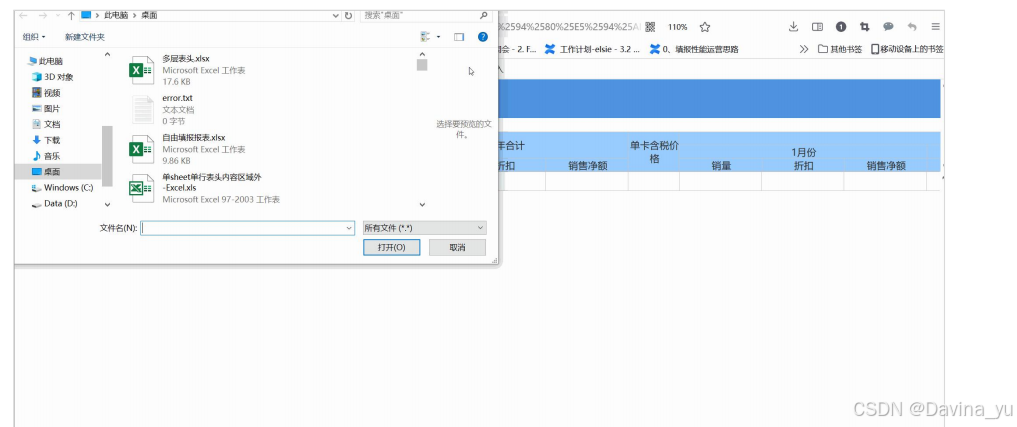The width and height of the screenshot is (1017, 427).
Task: Open 移动设备上的书签 folder
Action: (x=907, y=49)
